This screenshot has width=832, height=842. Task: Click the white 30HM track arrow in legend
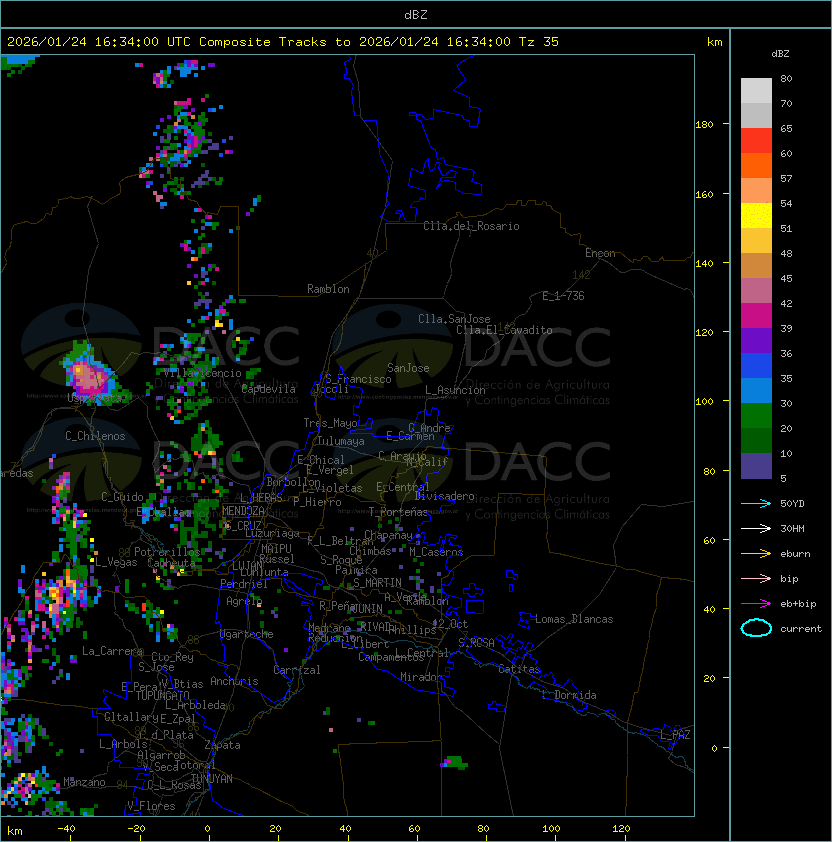[x=756, y=528]
